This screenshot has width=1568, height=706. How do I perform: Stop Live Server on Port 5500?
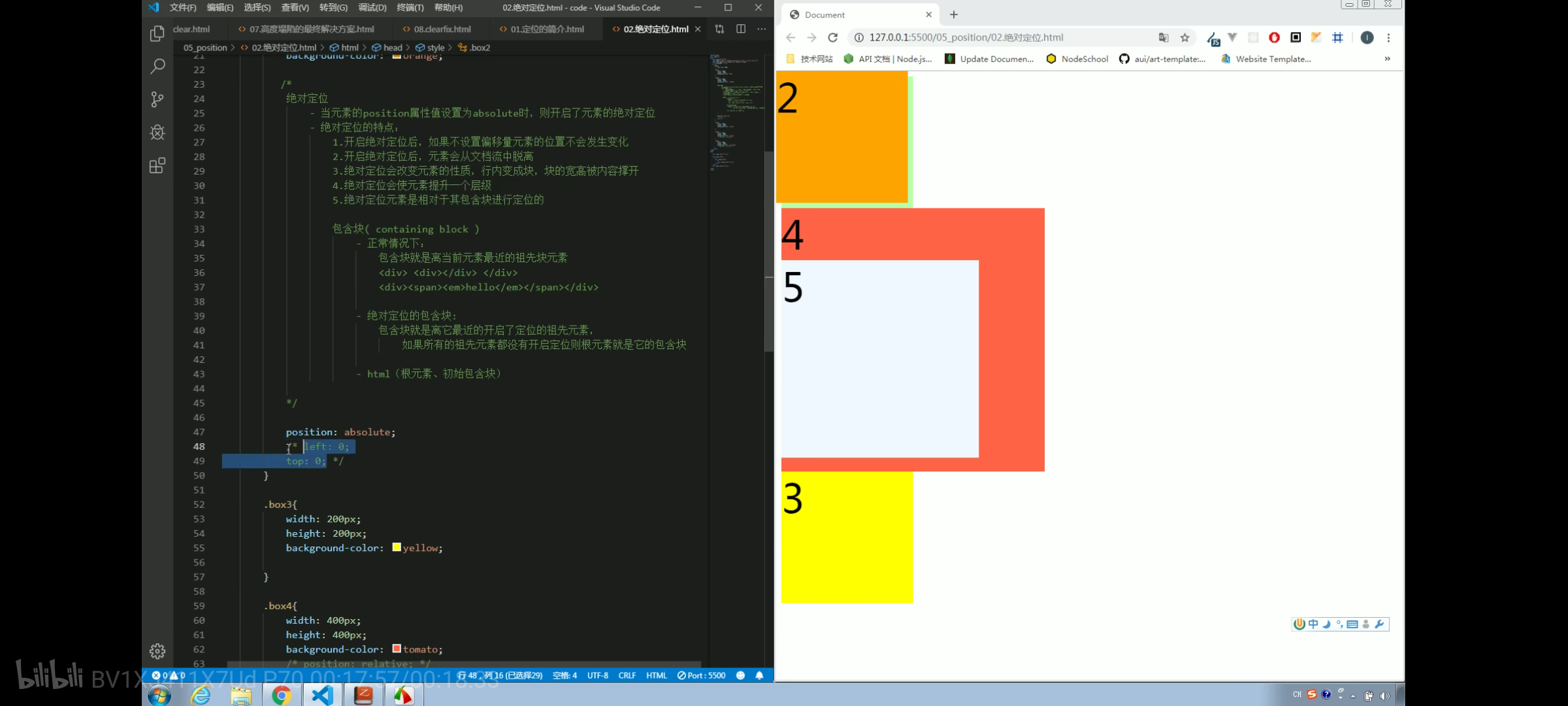coord(701,675)
